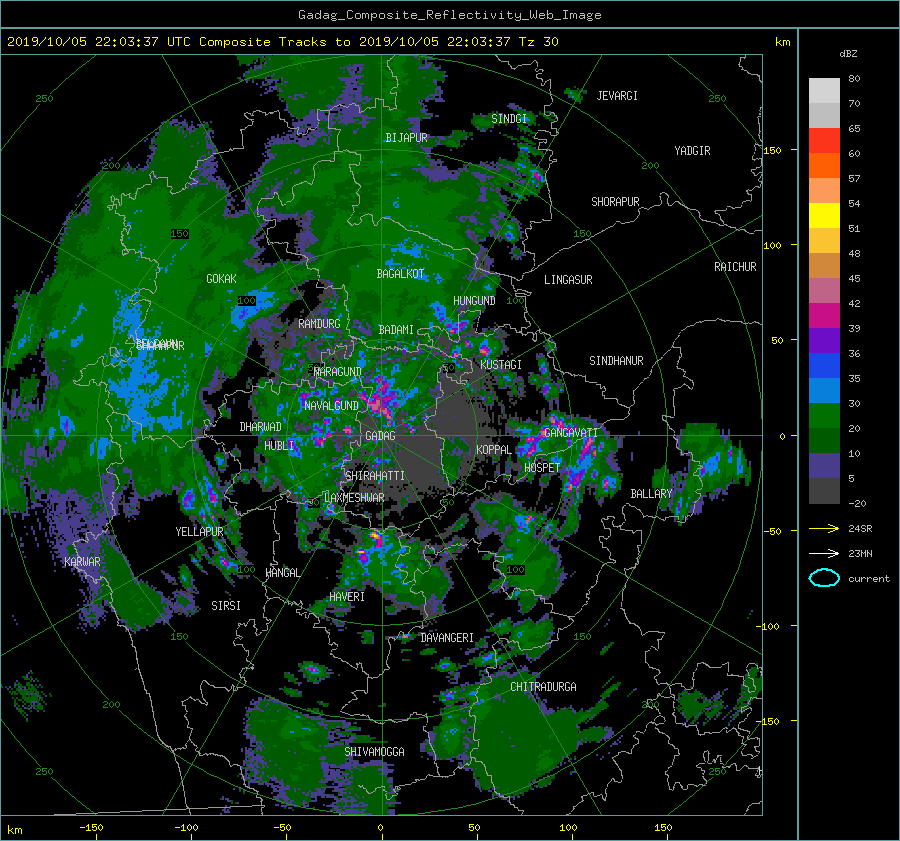Click the dBZ legend heading

[x=848, y=54]
